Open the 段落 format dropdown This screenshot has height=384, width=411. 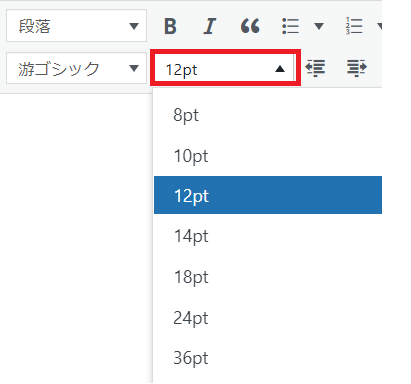tap(76, 26)
